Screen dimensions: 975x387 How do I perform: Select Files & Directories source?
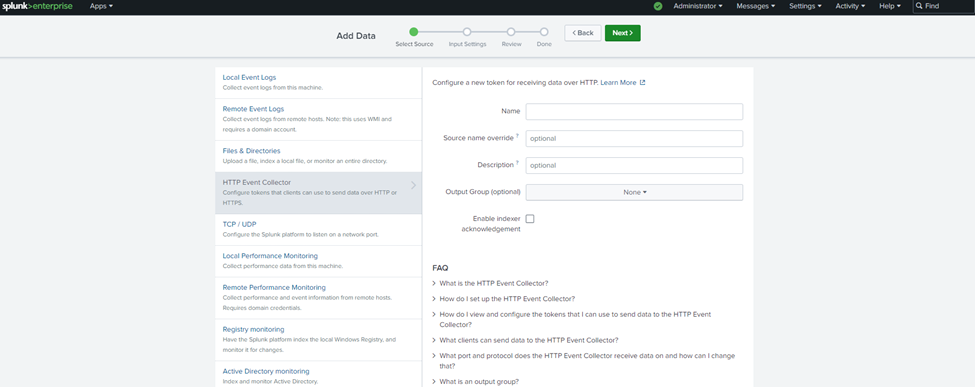click(x=318, y=156)
